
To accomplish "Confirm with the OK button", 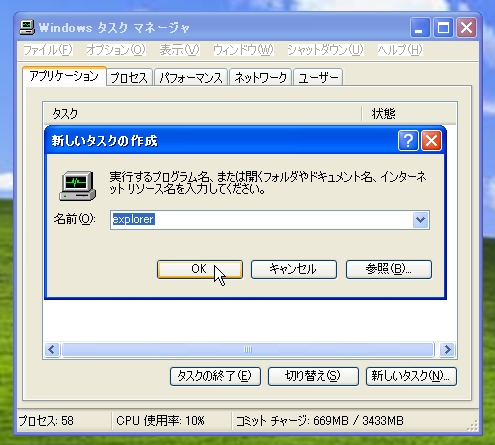I will point(200,269).
